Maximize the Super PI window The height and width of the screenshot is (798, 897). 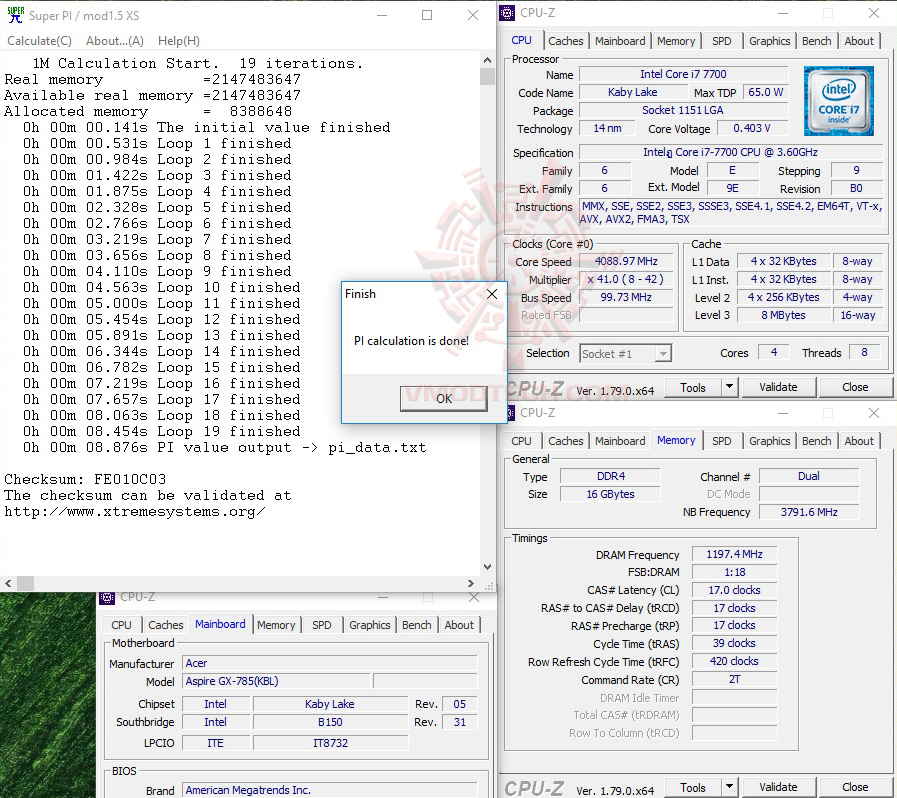(x=427, y=15)
